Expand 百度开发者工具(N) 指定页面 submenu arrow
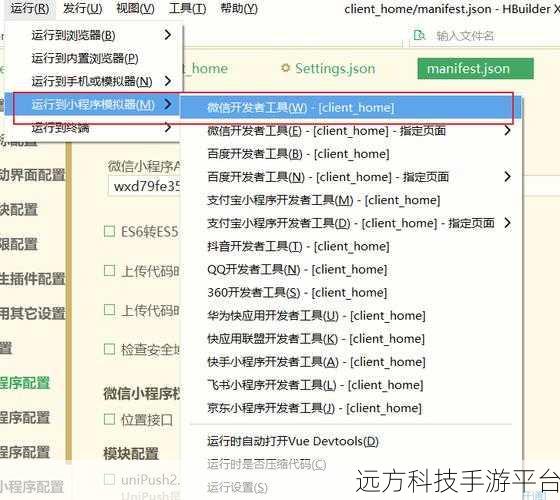Image resolution: width=560 pixels, height=500 pixels. click(508, 177)
